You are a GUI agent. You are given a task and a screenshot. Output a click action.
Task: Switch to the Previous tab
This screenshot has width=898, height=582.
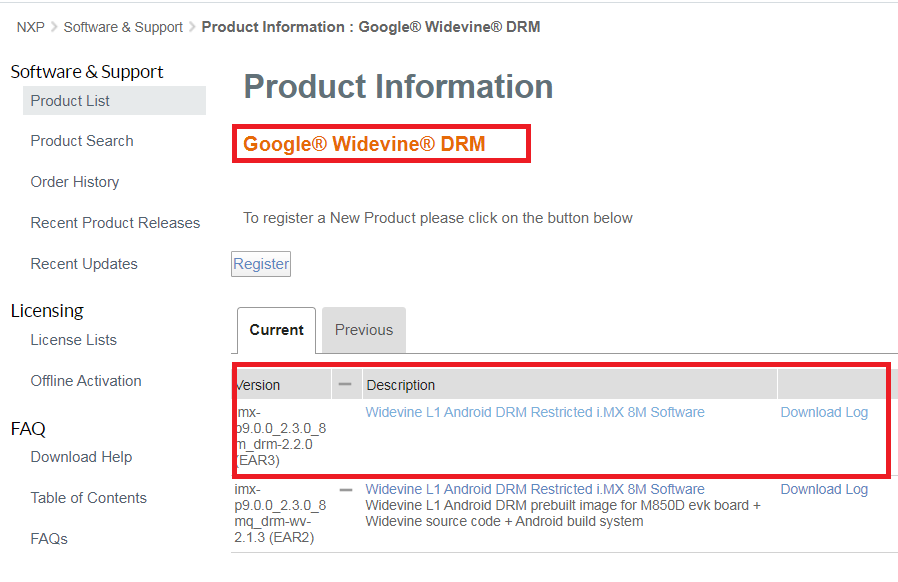pos(364,330)
